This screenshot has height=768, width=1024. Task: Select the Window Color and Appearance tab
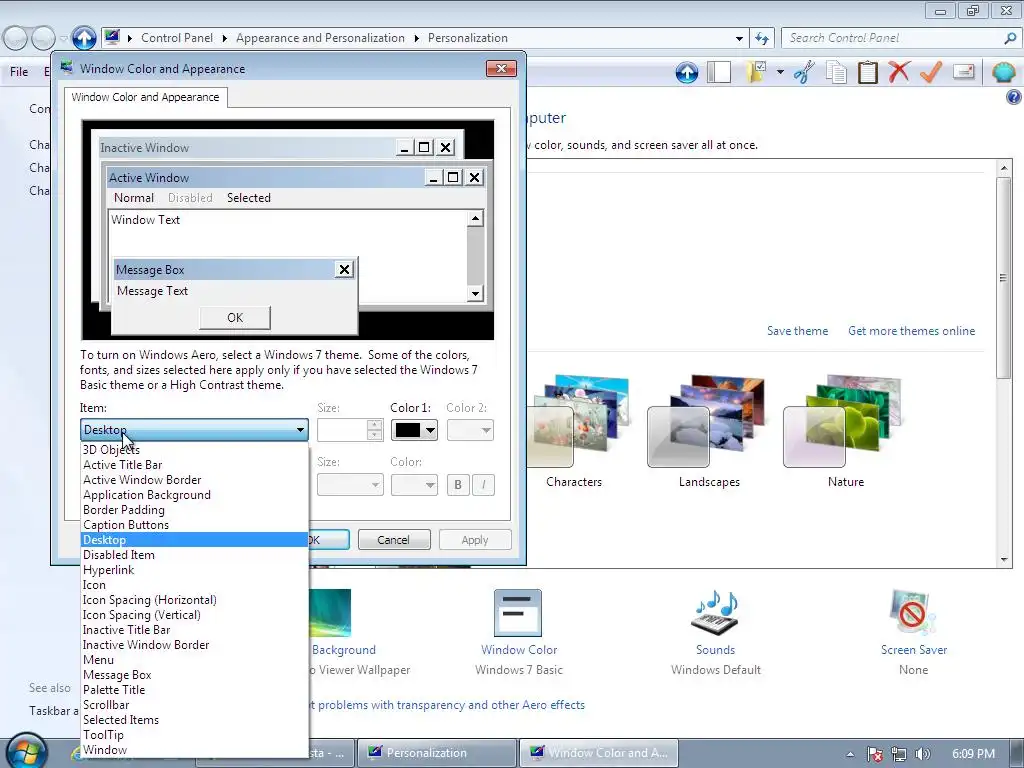[145, 97]
